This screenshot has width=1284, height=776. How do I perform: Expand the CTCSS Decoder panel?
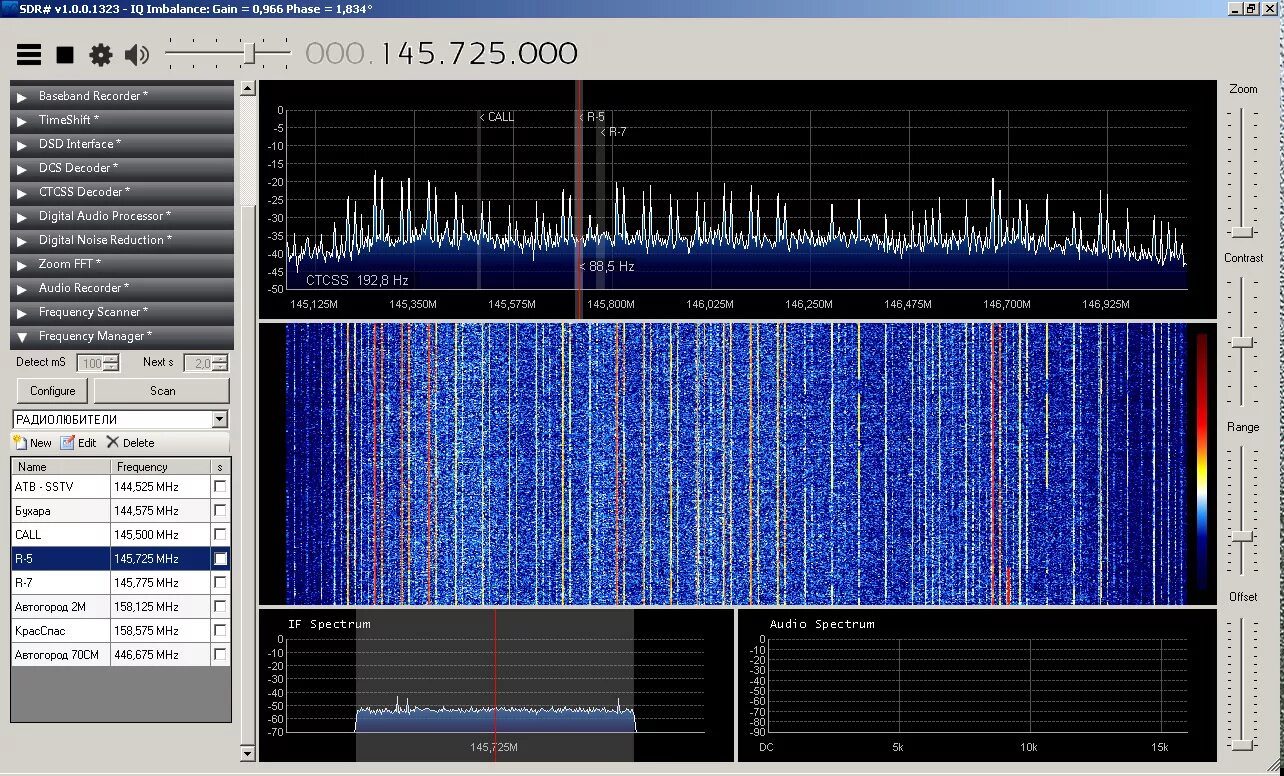122,192
